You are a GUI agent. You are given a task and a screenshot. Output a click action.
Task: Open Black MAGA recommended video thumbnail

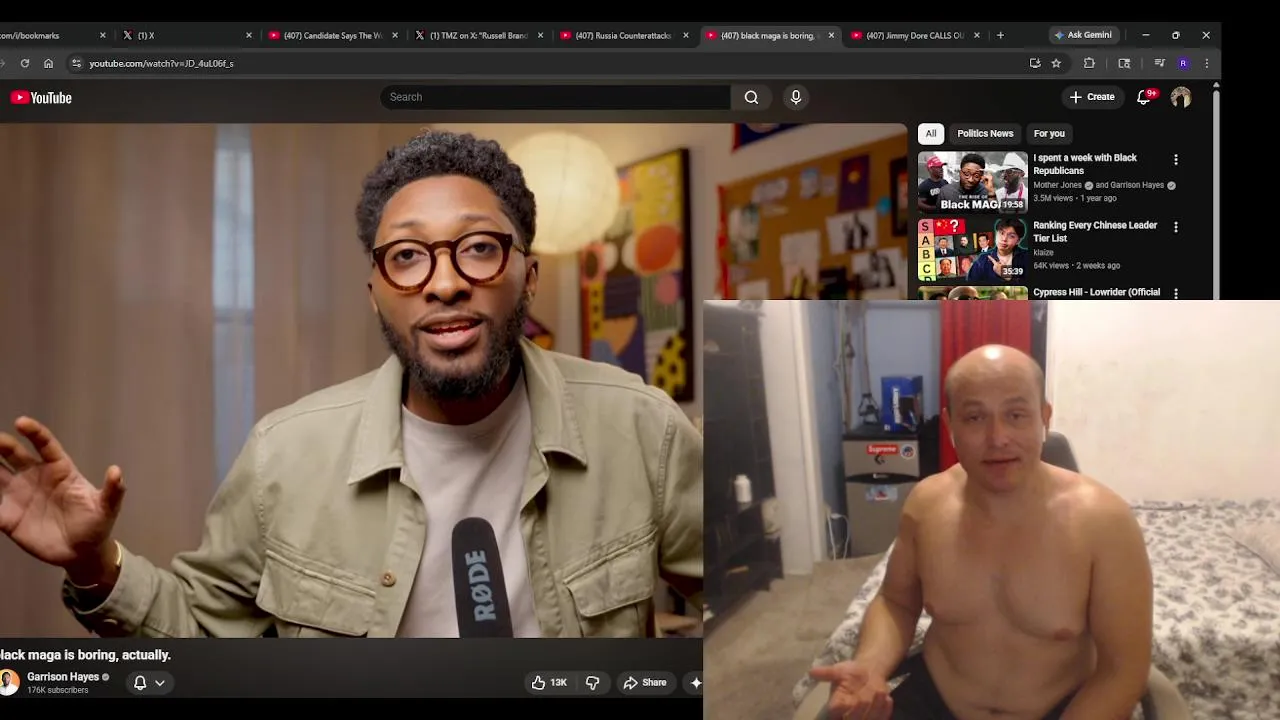(x=973, y=182)
